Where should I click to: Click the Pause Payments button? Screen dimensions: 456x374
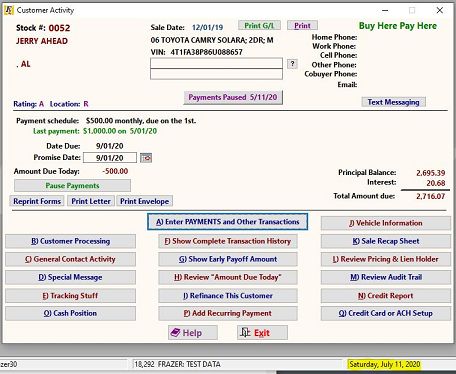pyautogui.click(x=72, y=186)
